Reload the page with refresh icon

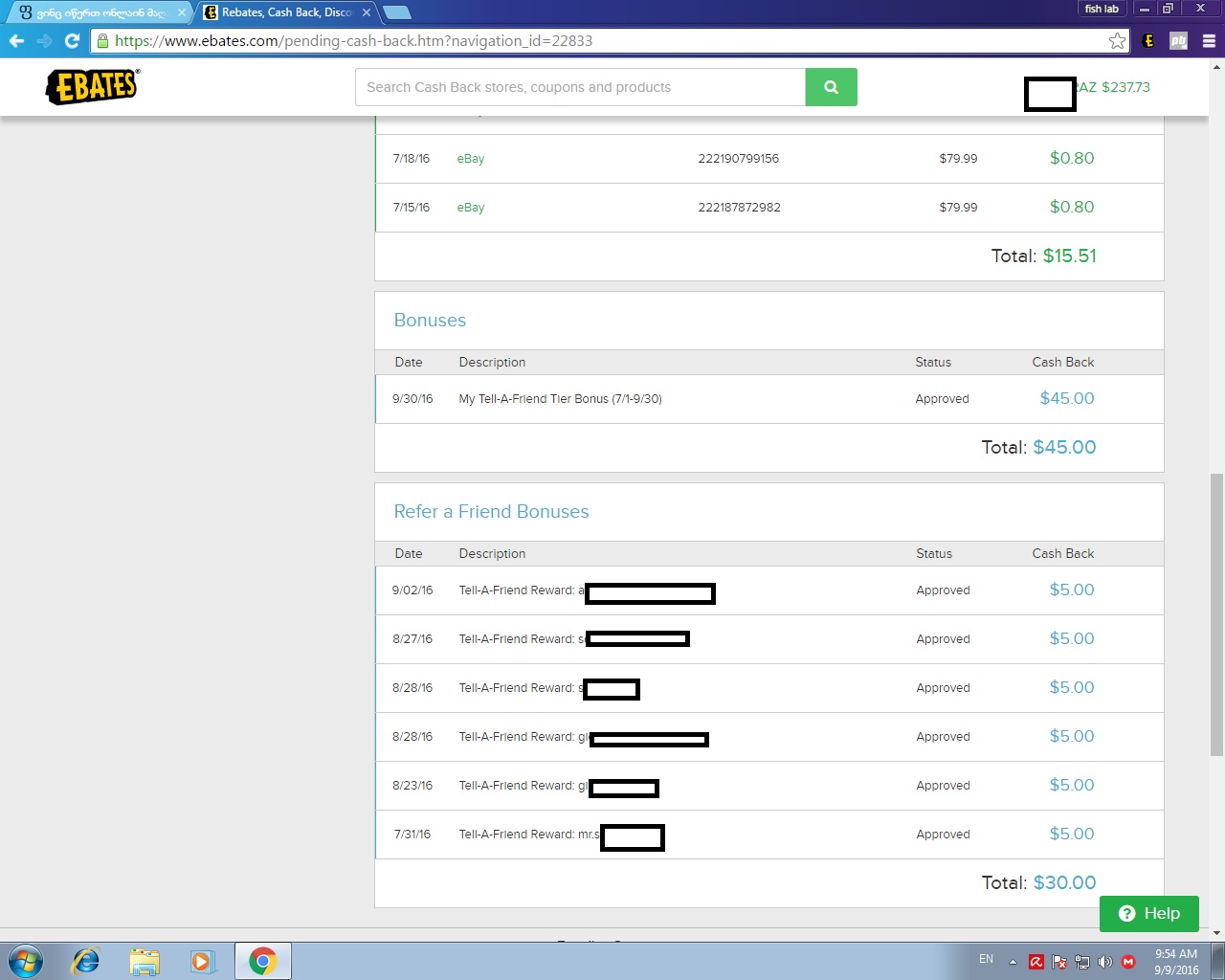(72, 41)
